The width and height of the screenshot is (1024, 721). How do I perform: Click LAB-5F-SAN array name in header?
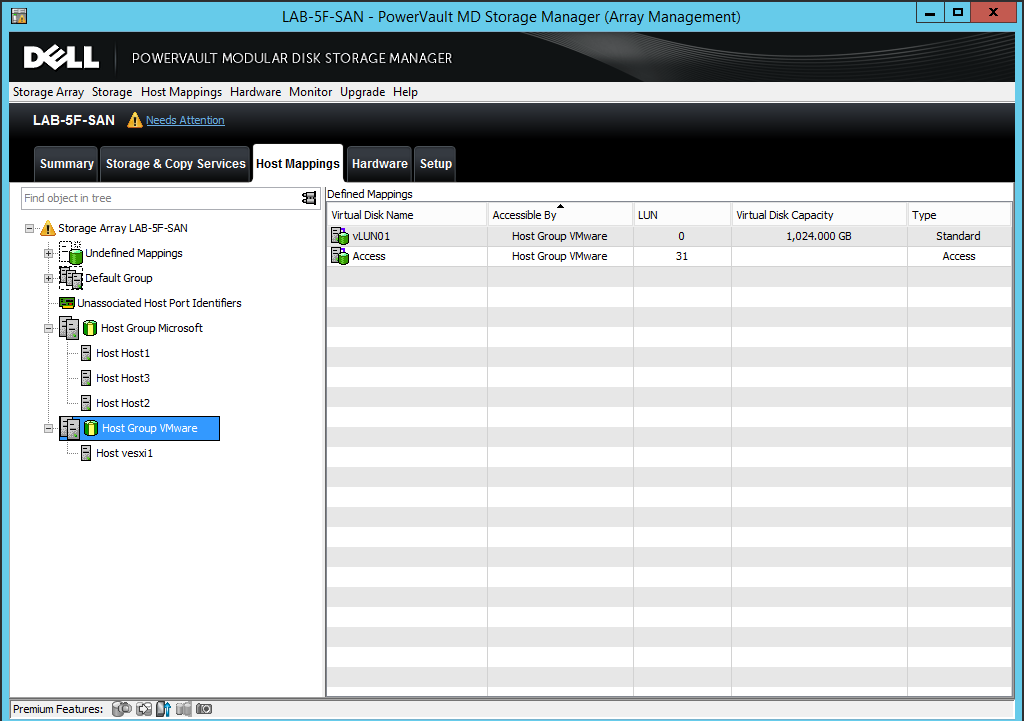[x=74, y=120]
